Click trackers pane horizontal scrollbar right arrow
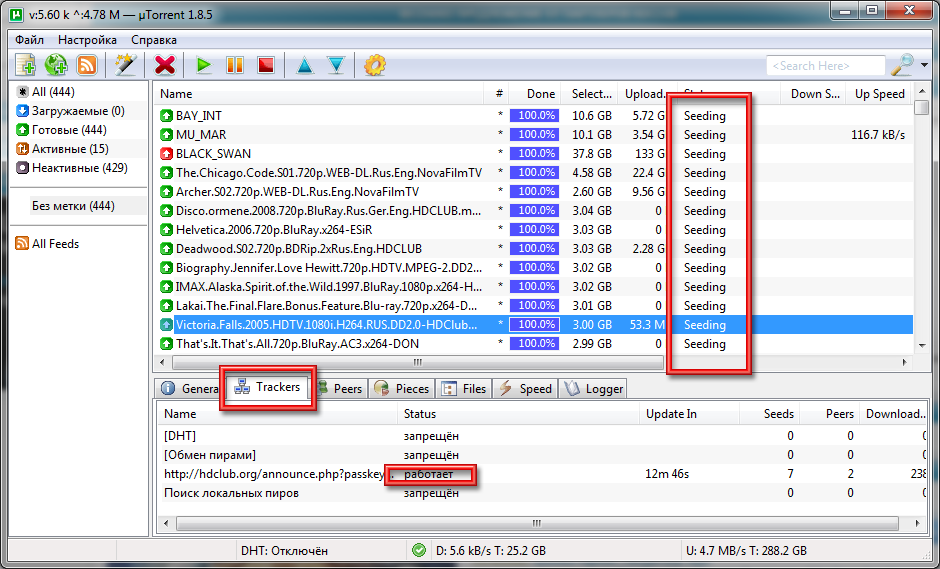 click(x=918, y=523)
